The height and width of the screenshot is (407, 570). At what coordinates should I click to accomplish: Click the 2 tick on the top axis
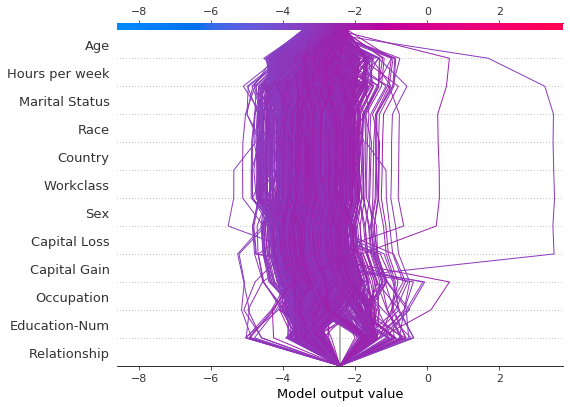point(500,11)
